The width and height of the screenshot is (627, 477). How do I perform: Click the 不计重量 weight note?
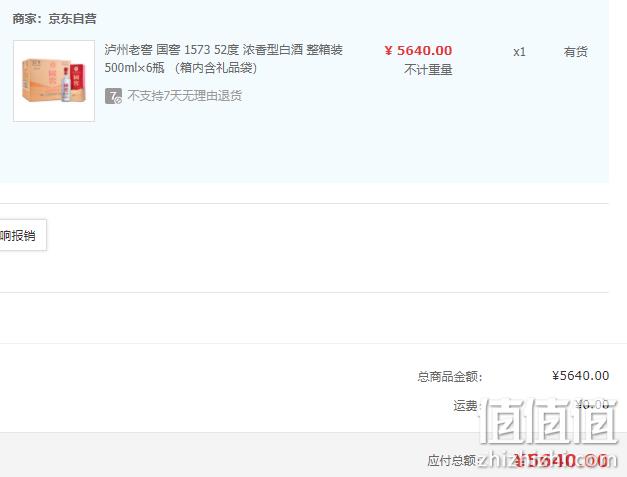428,70
